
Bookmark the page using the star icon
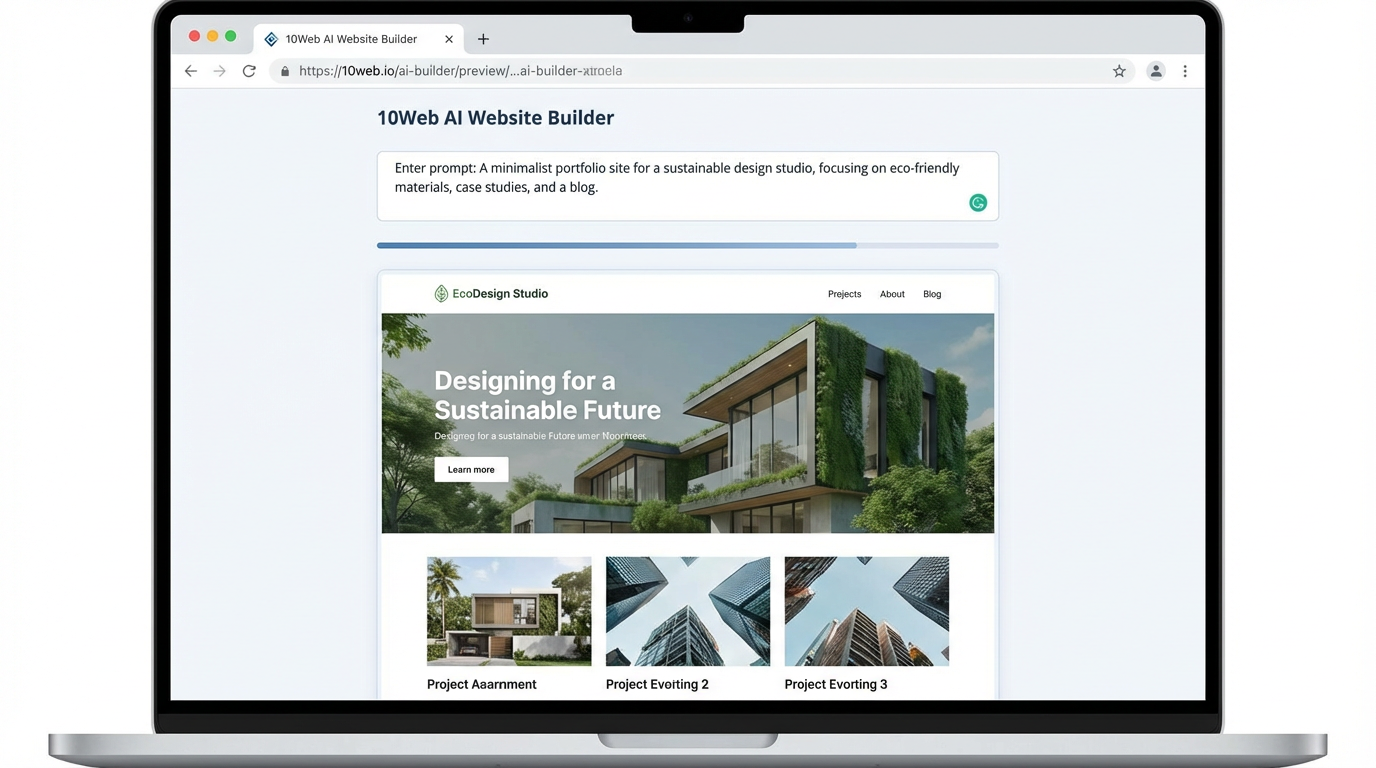click(x=1119, y=70)
